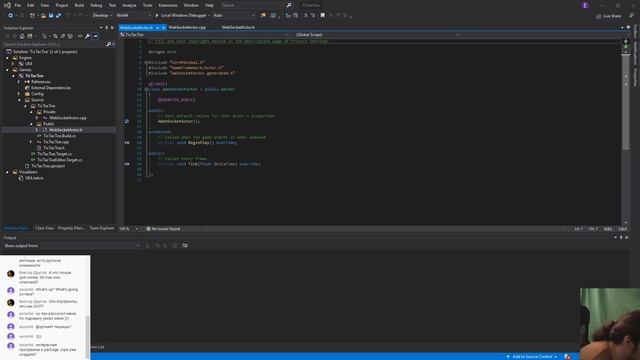The width and height of the screenshot is (640, 360).
Task: Select WebSocketActor.cpp in Solution Explorer
Action: click(x=67, y=118)
